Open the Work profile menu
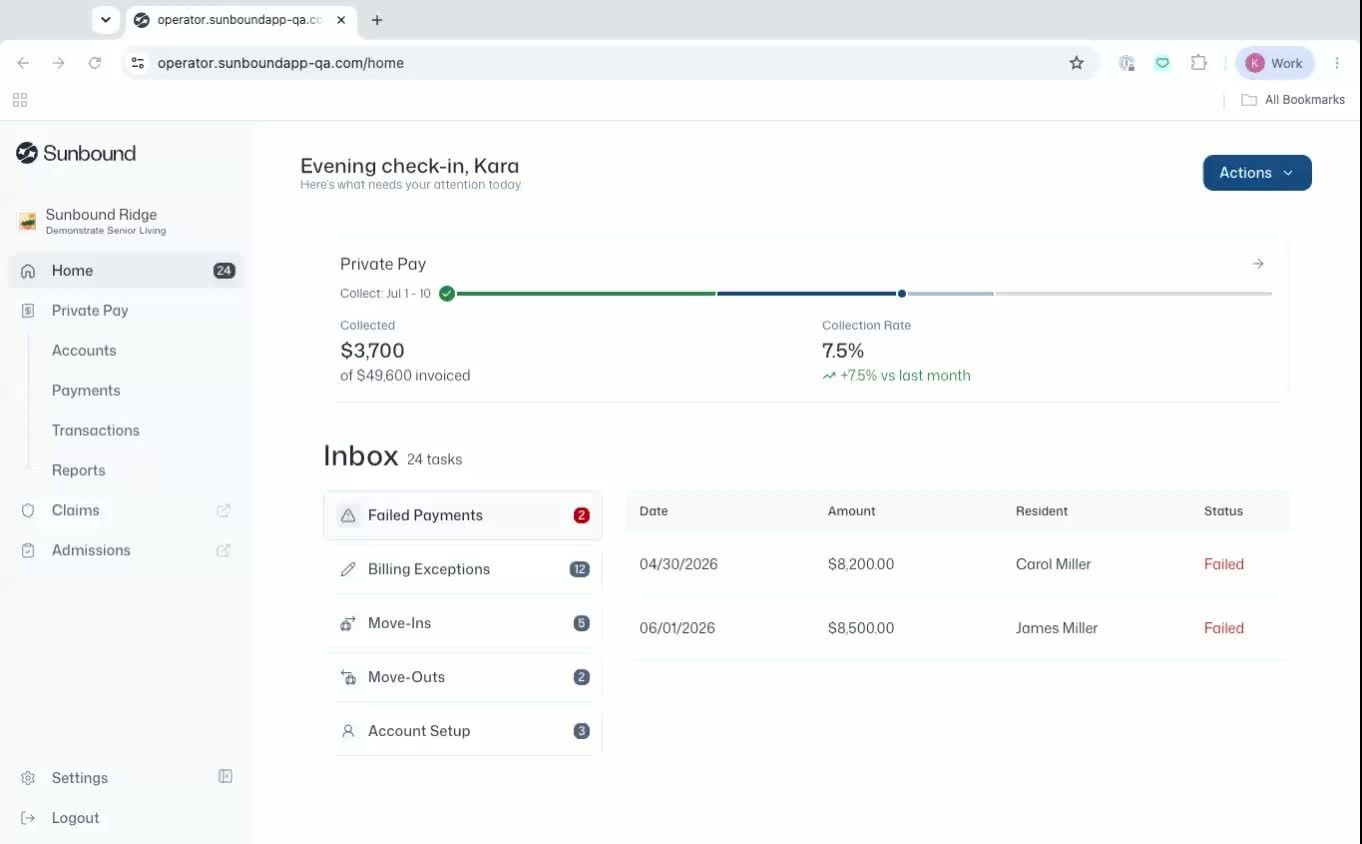The image size is (1362, 844). [1275, 63]
